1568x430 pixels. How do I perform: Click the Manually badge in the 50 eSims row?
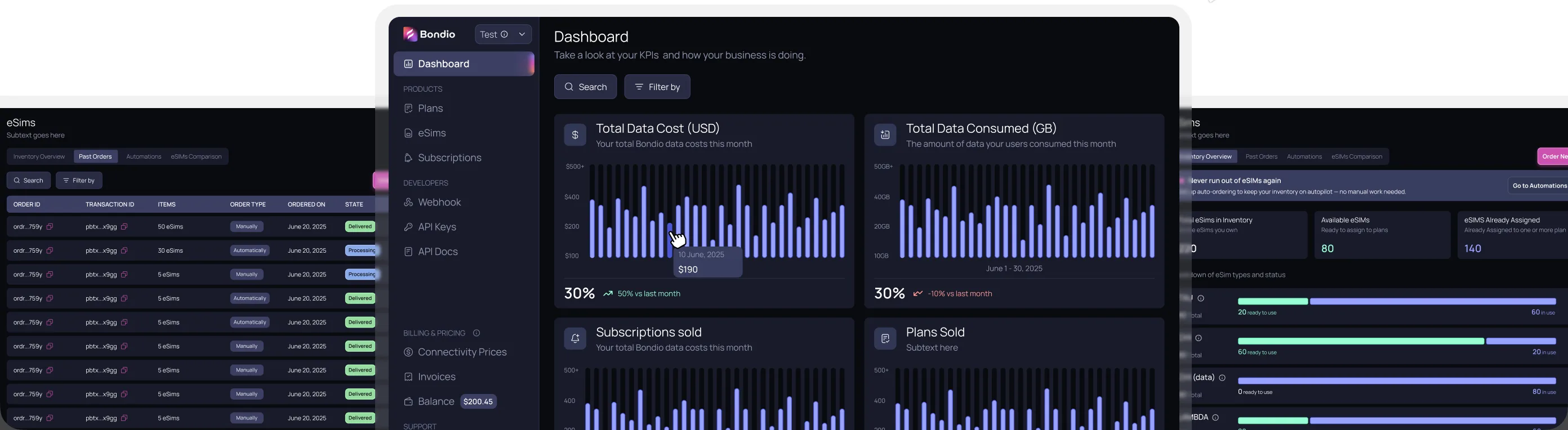tap(247, 227)
